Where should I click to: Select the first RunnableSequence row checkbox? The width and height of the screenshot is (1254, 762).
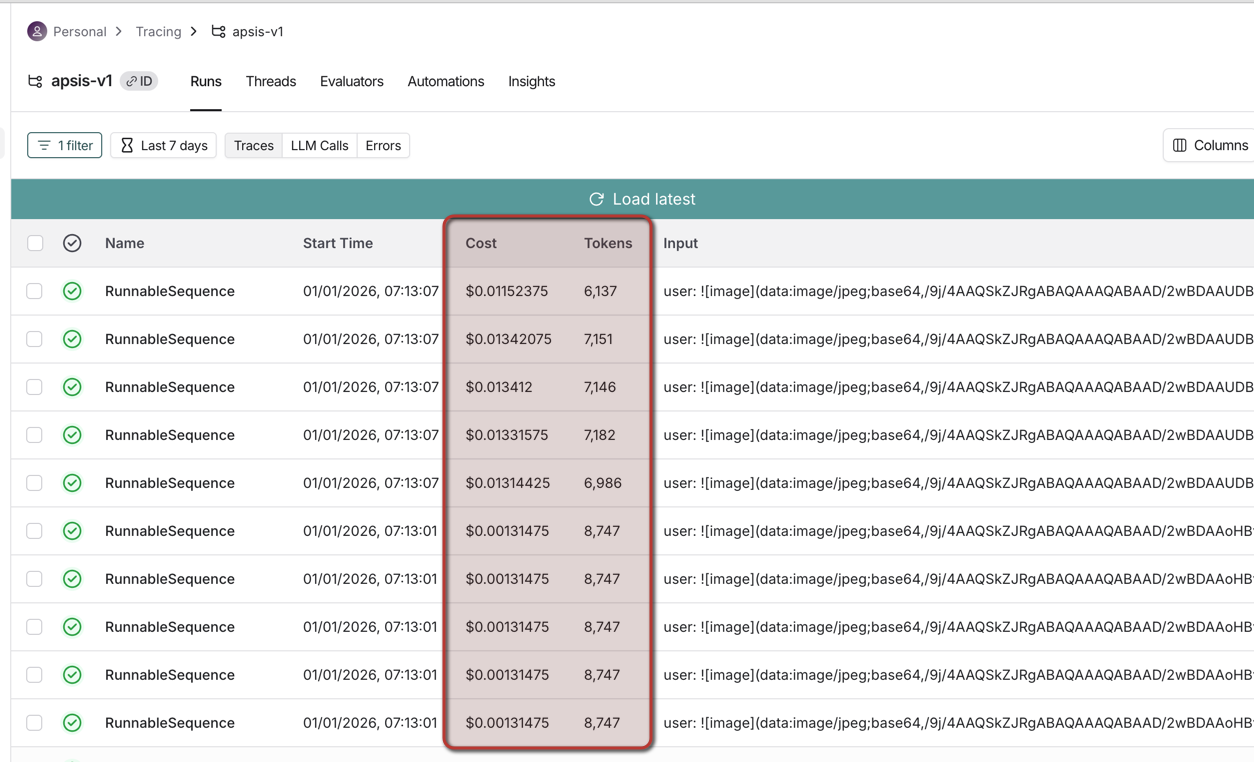[x=34, y=291]
